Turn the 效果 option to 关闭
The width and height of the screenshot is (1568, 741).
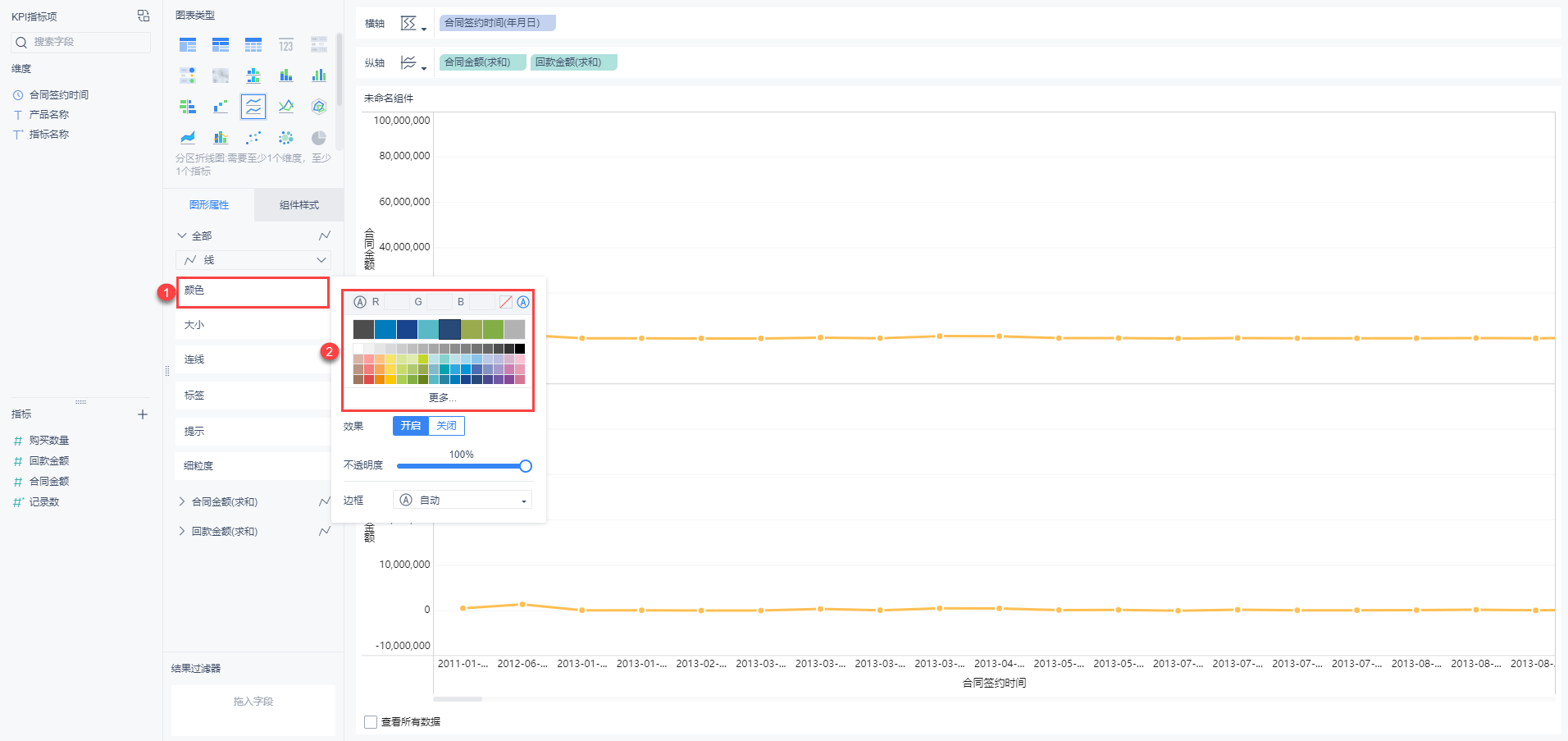(447, 426)
